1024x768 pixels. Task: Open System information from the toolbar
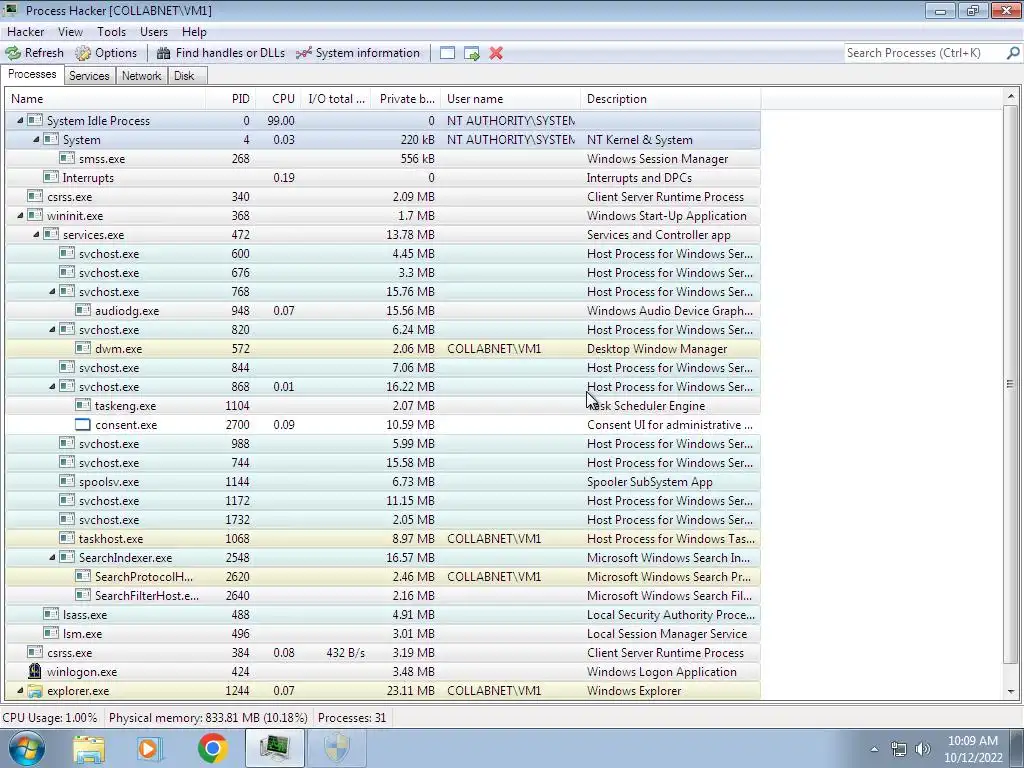tap(358, 53)
